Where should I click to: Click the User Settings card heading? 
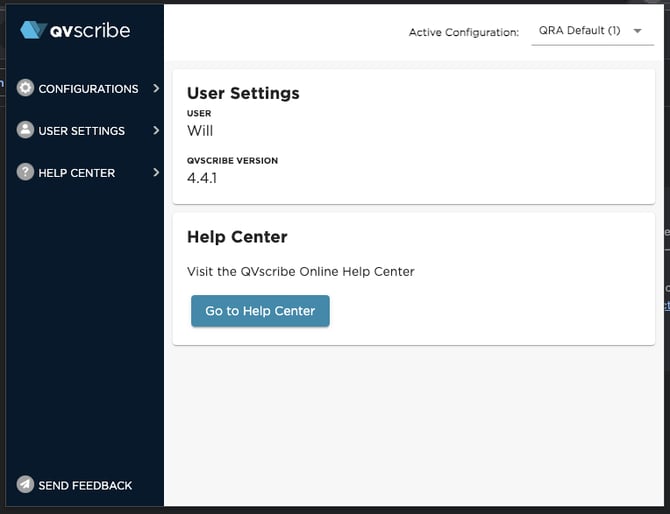point(243,93)
